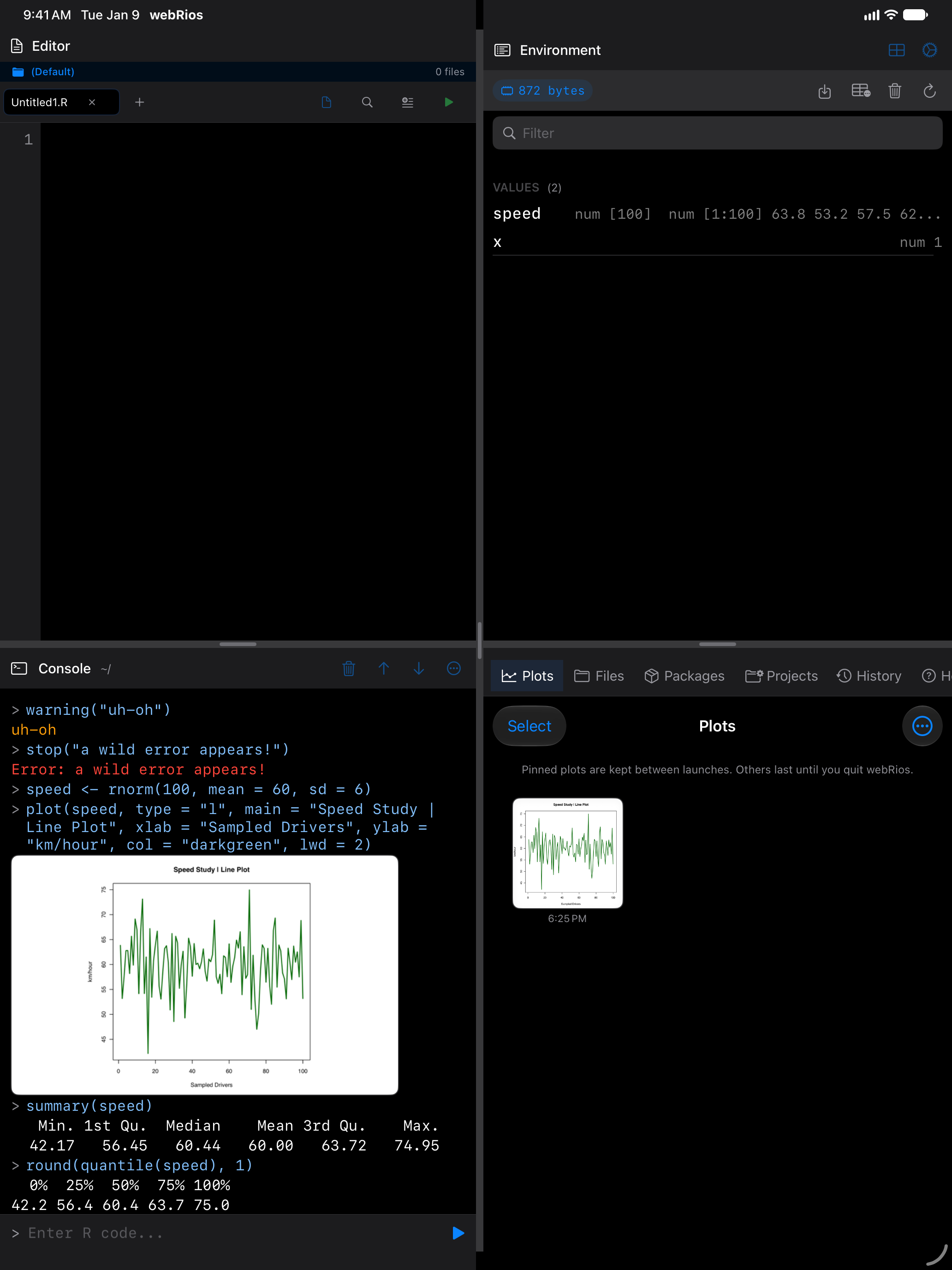Click the Environment panel header icon

pos(502,50)
